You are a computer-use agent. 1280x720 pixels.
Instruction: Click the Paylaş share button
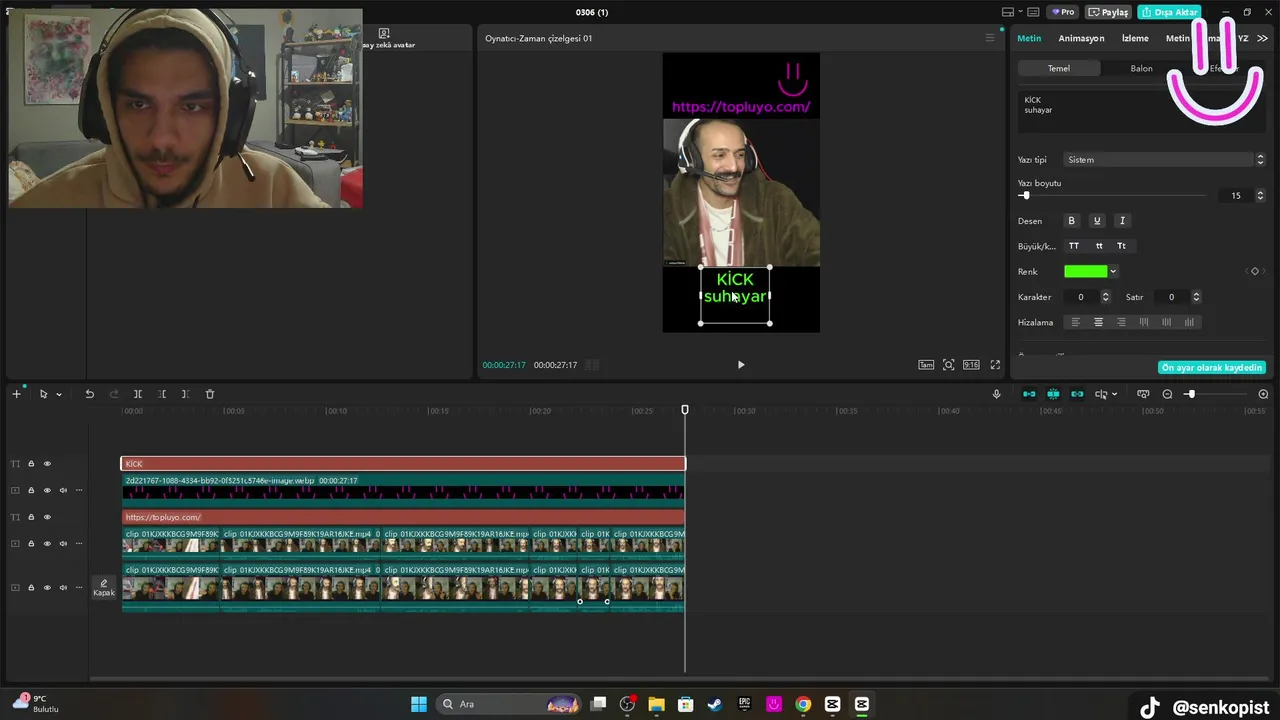(1108, 12)
